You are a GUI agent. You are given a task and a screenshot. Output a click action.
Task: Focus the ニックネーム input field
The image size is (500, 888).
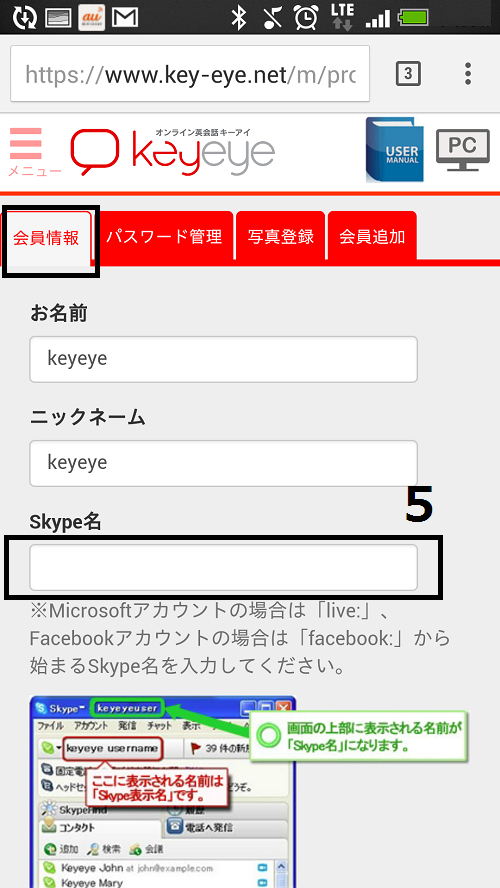224,463
